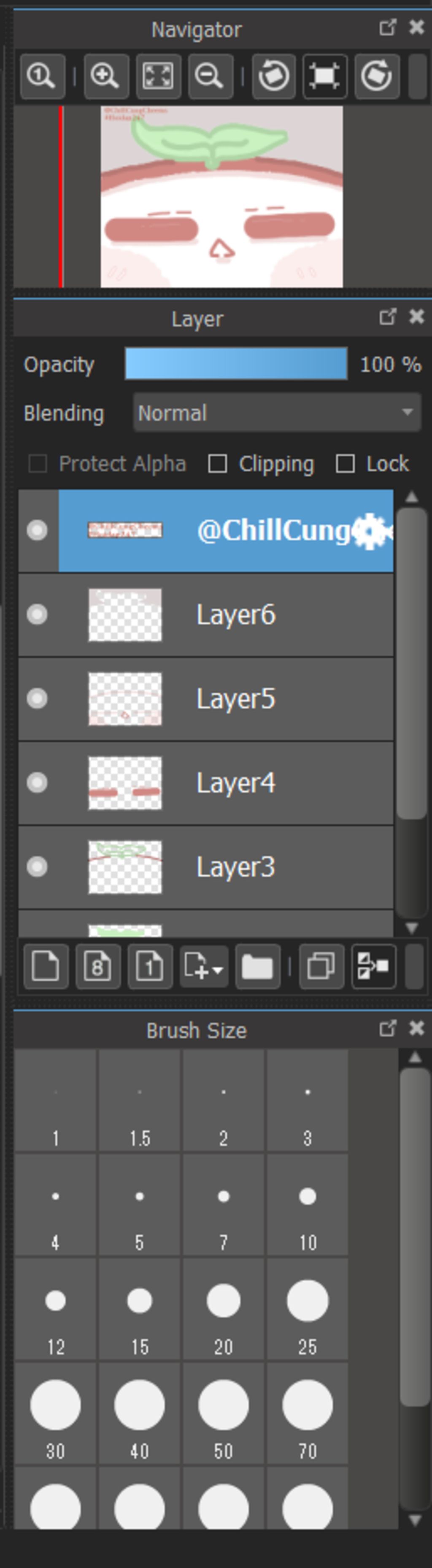Enable the Lock checkbox
This screenshot has height=1568, width=432.
pos(345,464)
